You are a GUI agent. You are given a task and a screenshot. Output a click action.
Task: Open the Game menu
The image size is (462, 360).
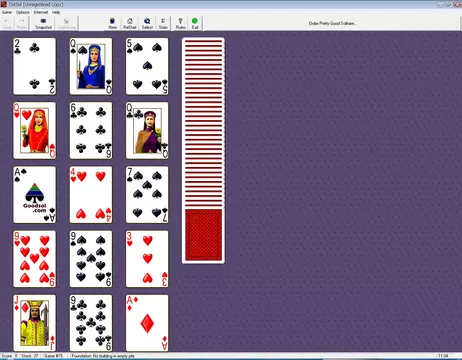click(7, 12)
